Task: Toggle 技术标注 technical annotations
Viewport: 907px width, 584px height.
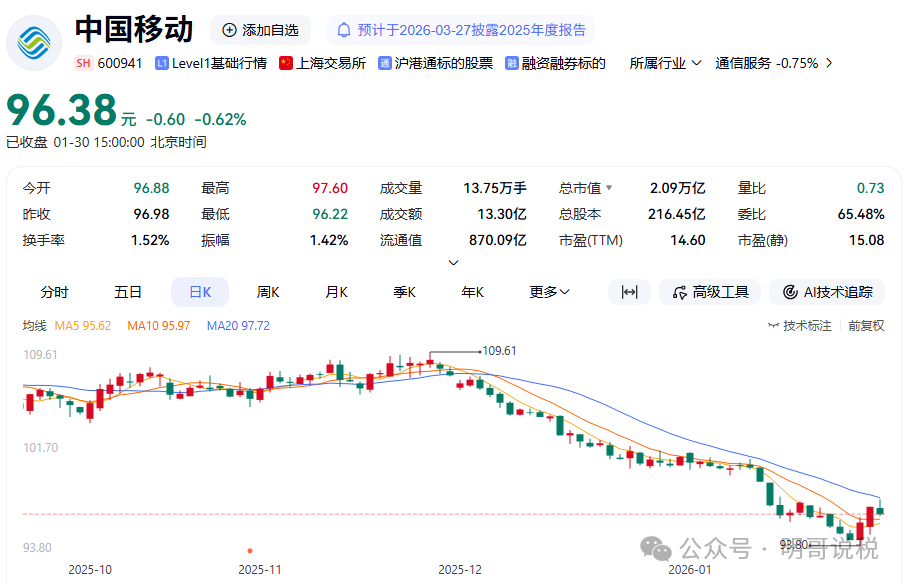Action: pyautogui.click(x=800, y=325)
